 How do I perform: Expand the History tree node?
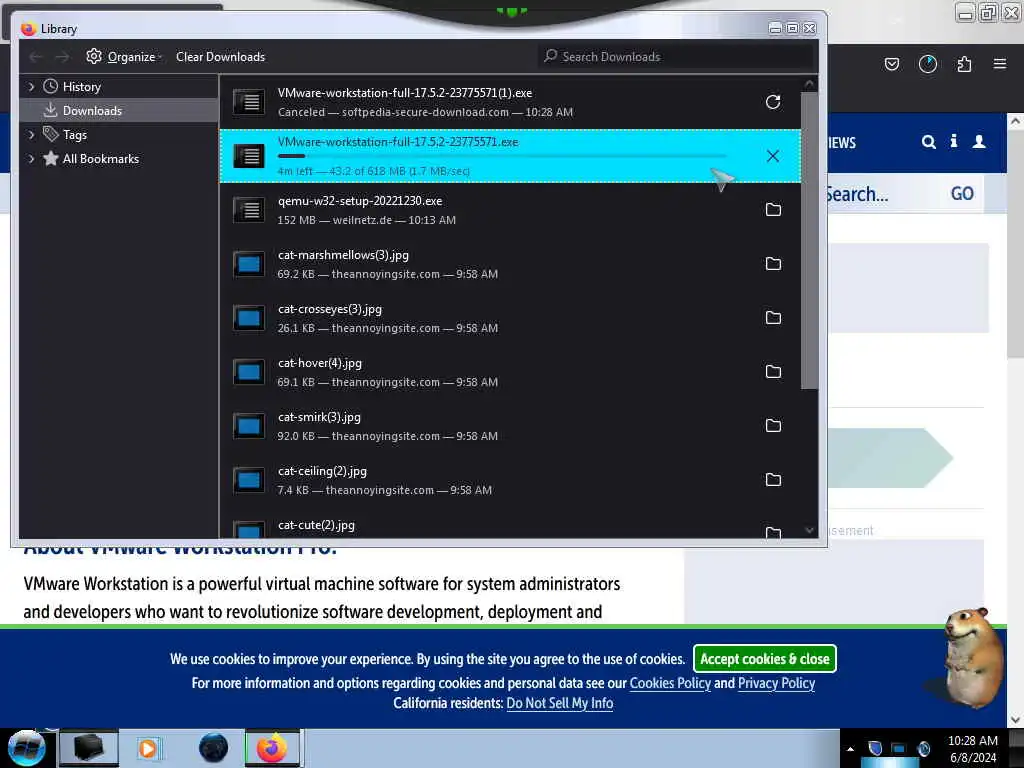[x=31, y=87]
